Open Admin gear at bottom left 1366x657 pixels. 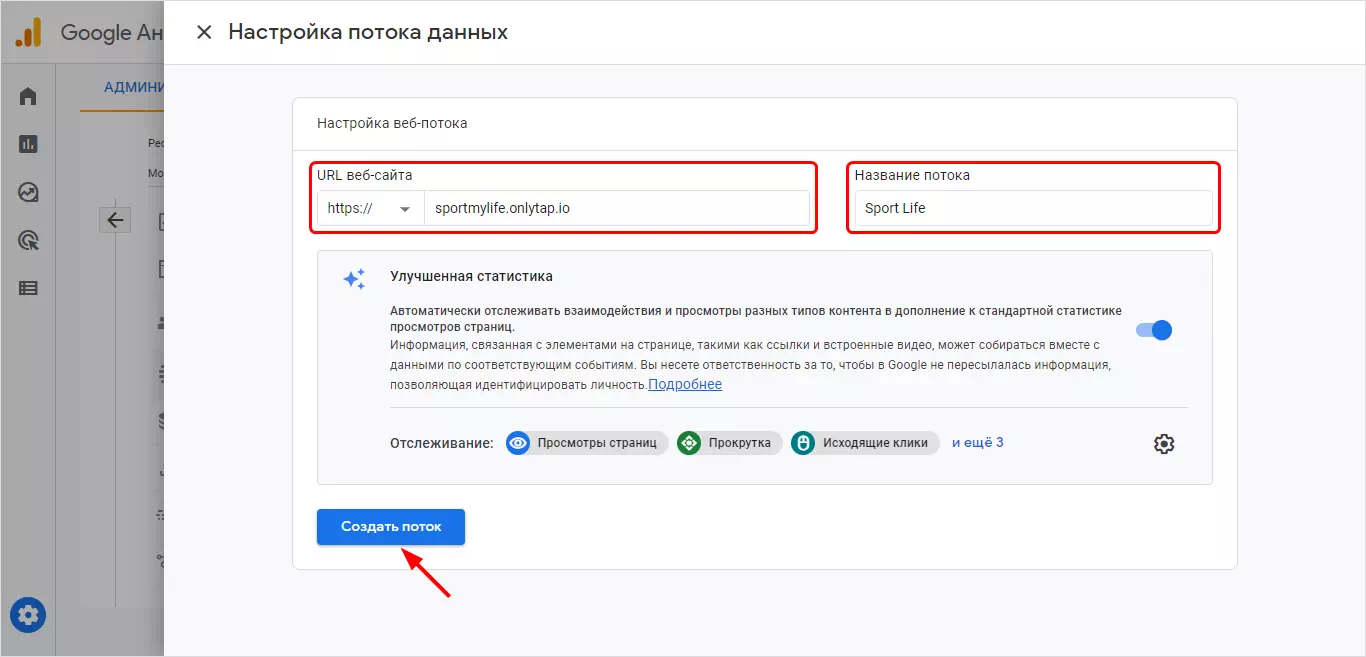[x=28, y=613]
